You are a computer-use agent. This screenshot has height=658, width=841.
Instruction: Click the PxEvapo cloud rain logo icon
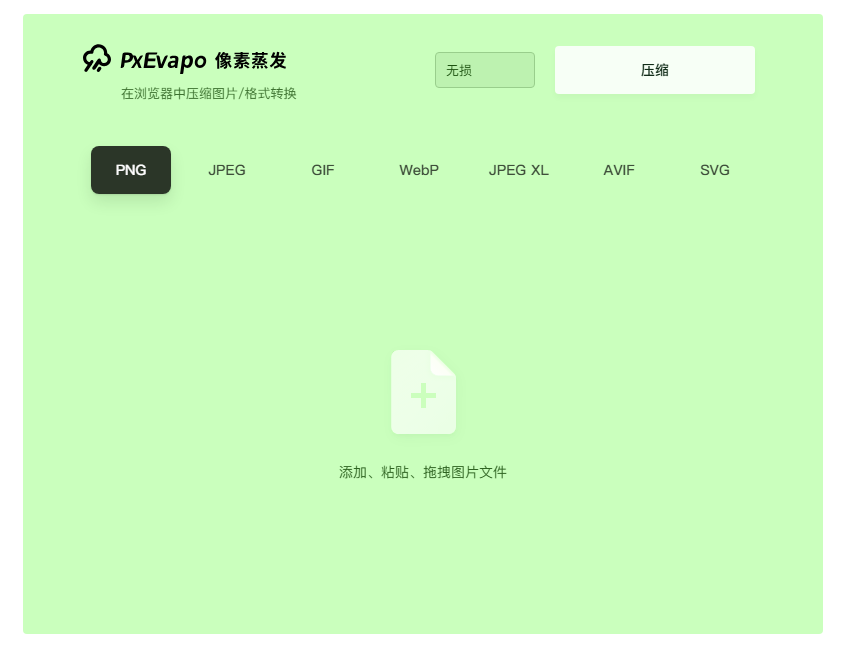(97, 59)
